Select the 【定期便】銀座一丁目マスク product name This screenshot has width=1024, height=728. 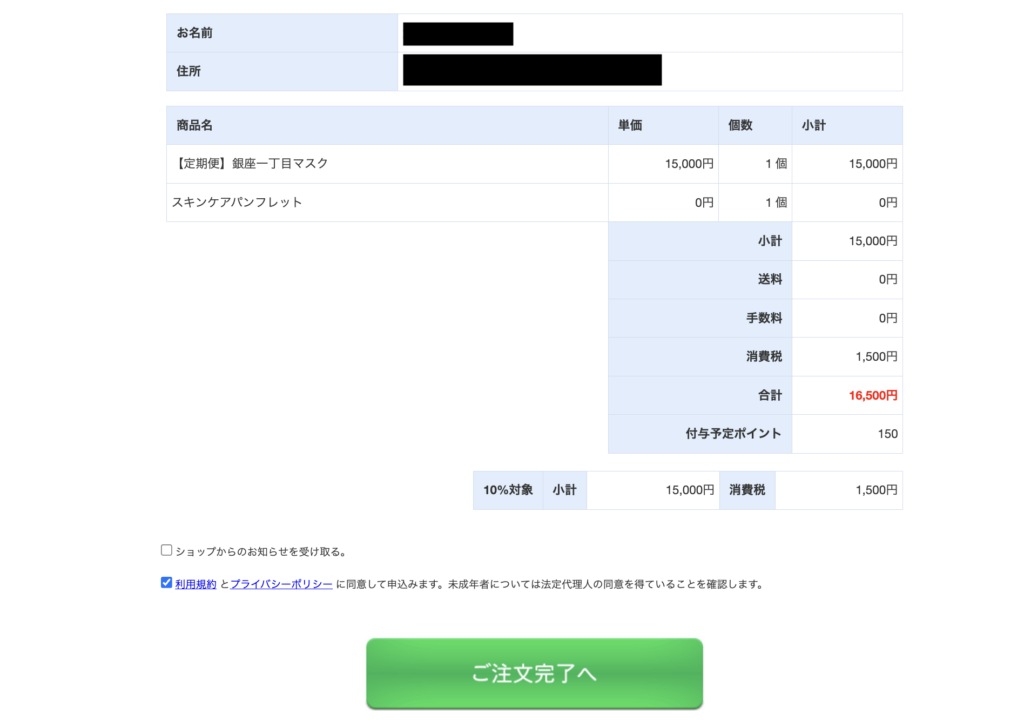252,164
